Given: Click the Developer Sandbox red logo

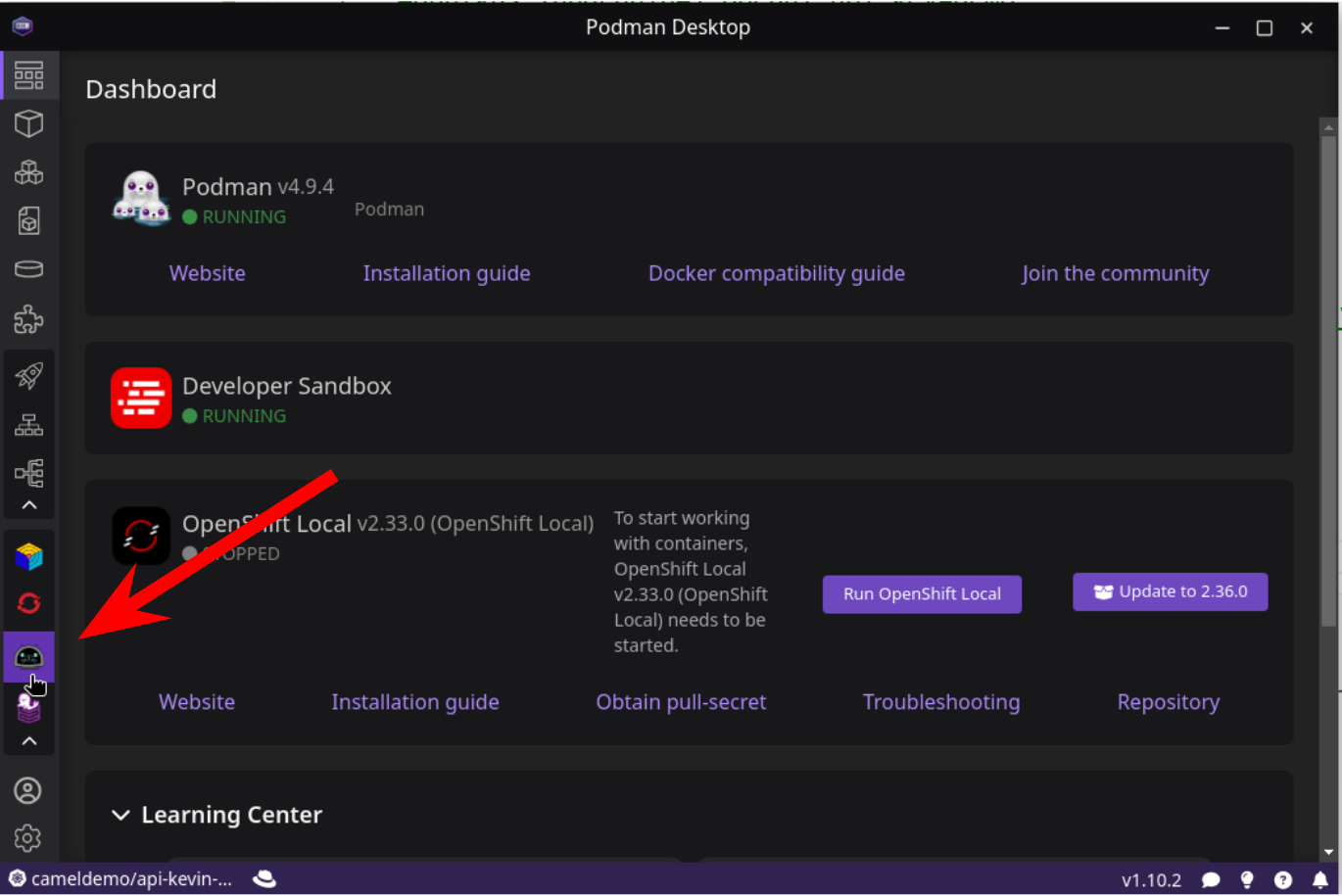Looking at the screenshot, I should click(141, 398).
